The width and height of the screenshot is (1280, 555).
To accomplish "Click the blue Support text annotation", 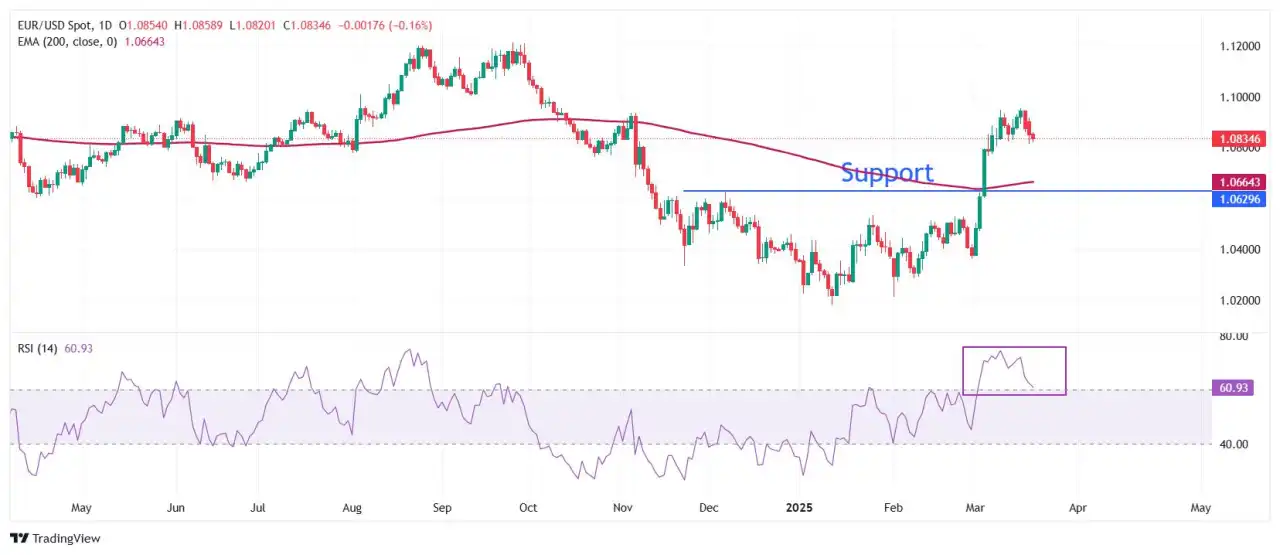I will coord(887,173).
